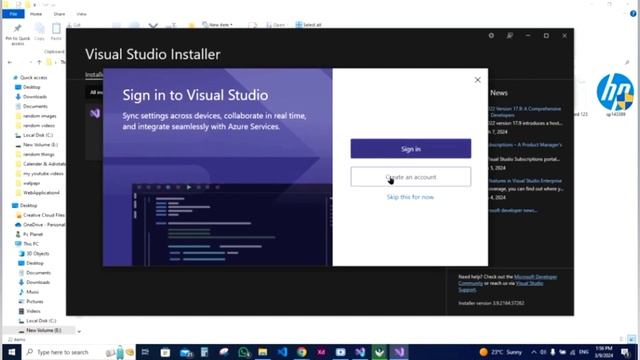The image size is (640, 360).
Task: Click Pin to Quick access icon
Action: click(x=18, y=34)
